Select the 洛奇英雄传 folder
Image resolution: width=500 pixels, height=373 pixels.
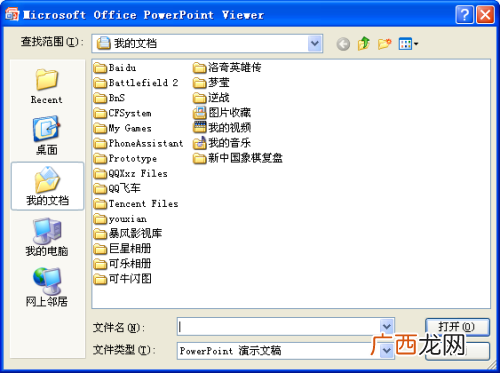227,68
